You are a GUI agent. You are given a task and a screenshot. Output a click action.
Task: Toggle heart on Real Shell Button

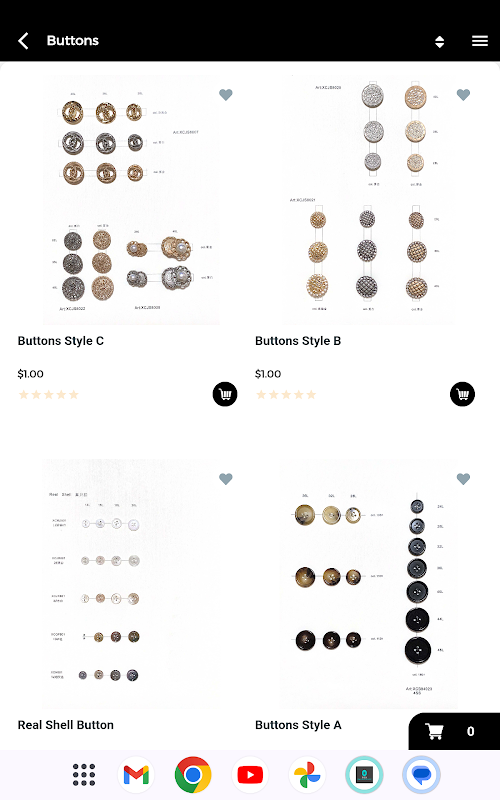point(226,479)
